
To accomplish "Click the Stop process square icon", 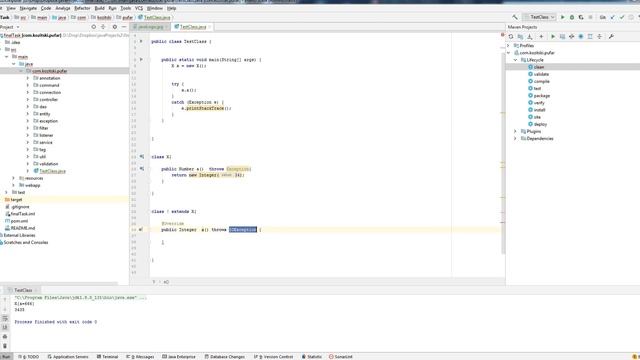I will (590, 17).
